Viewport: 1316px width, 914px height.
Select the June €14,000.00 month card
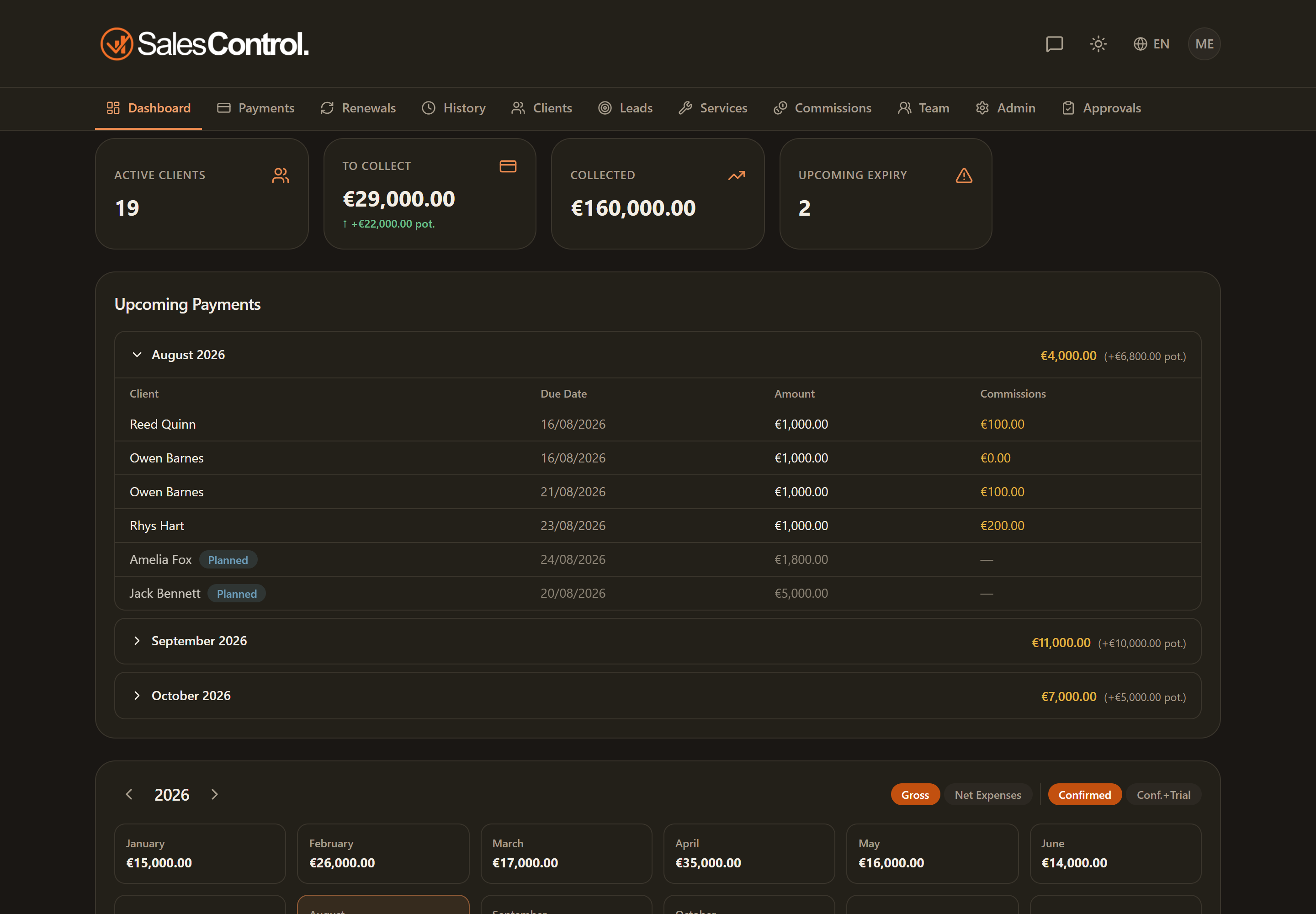(1115, 853)
